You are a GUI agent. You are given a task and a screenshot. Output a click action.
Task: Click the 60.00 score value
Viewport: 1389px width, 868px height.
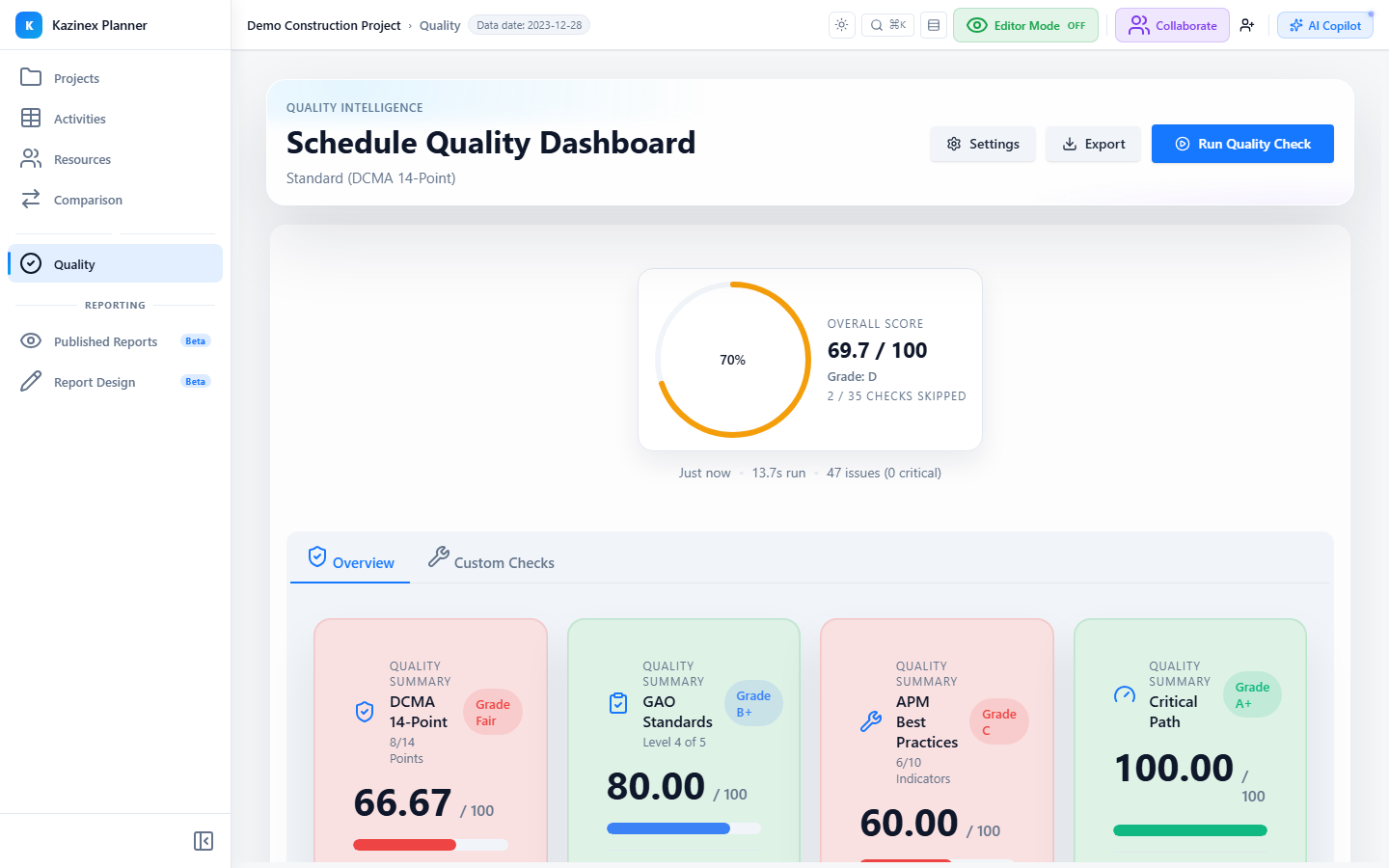pyautogui.click(x=909, y=823)
